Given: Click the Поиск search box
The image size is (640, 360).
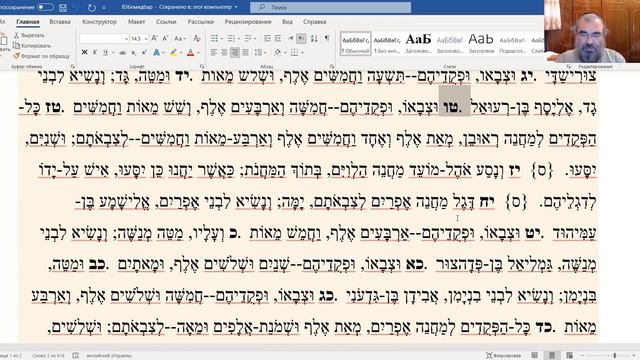Looking at the screenshot, I should (330, 7).
